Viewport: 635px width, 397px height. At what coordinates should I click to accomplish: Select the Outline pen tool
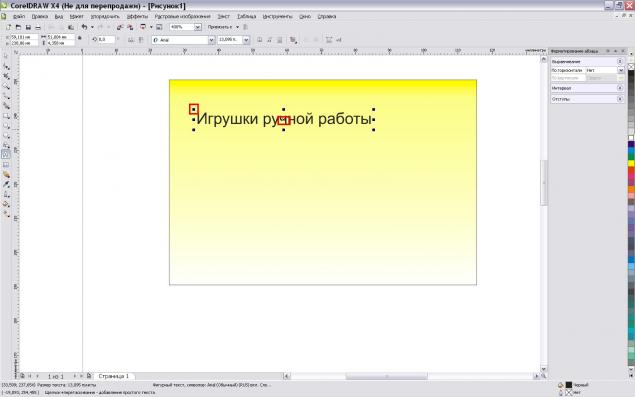coord(6,194)
